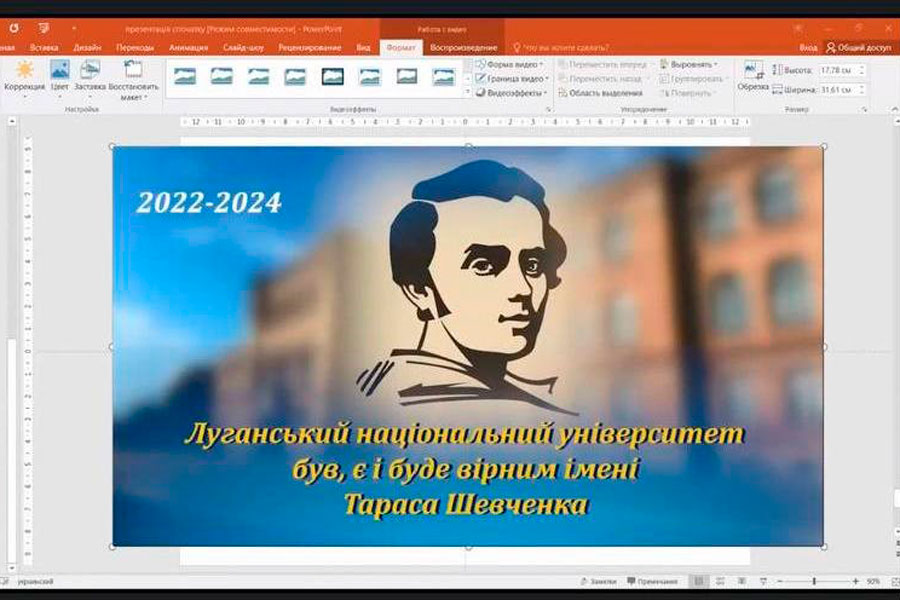
Task: Switch to the Вид (View) tab
Action: tap(363, 48)
